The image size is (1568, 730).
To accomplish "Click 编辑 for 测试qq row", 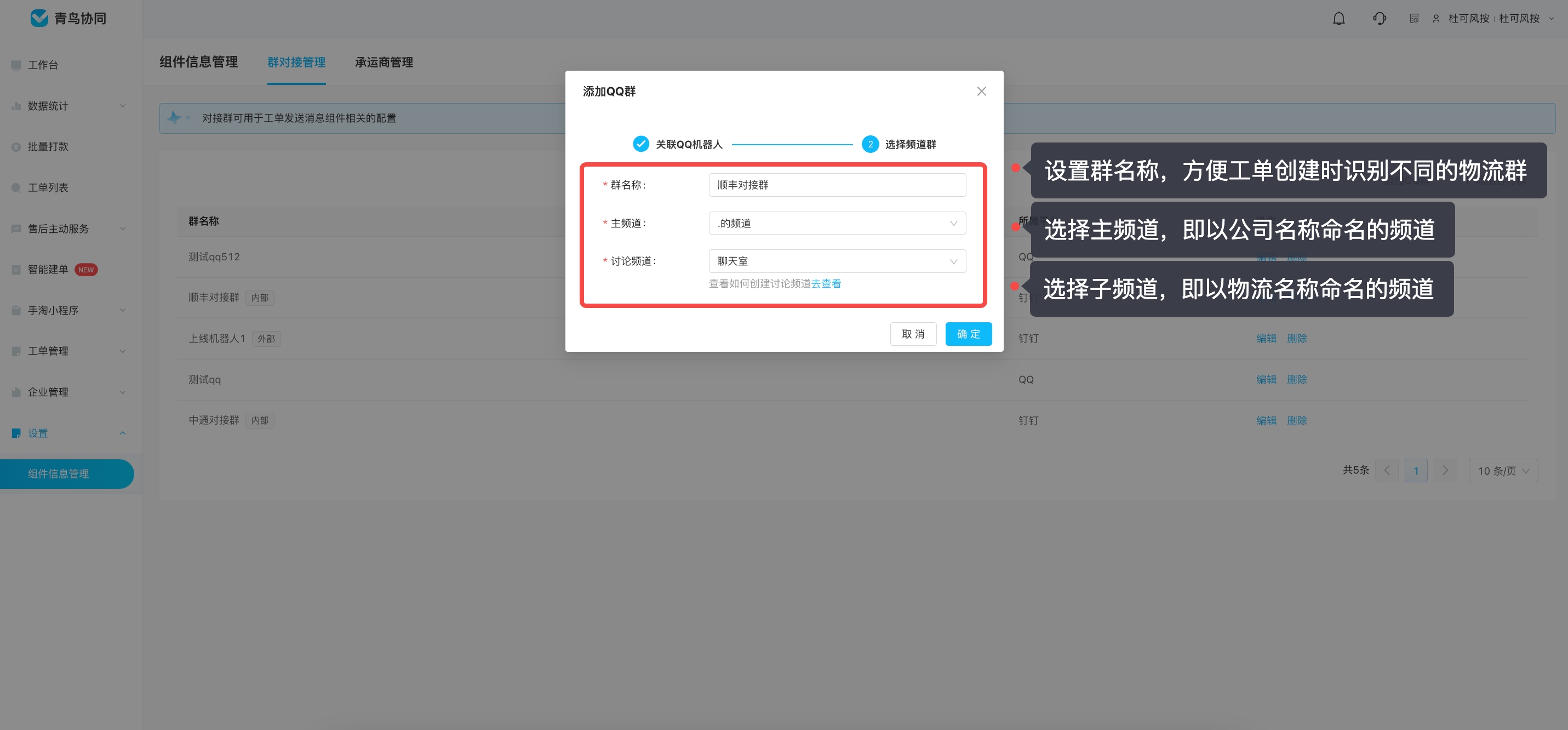I will [x=1266, y=379].
